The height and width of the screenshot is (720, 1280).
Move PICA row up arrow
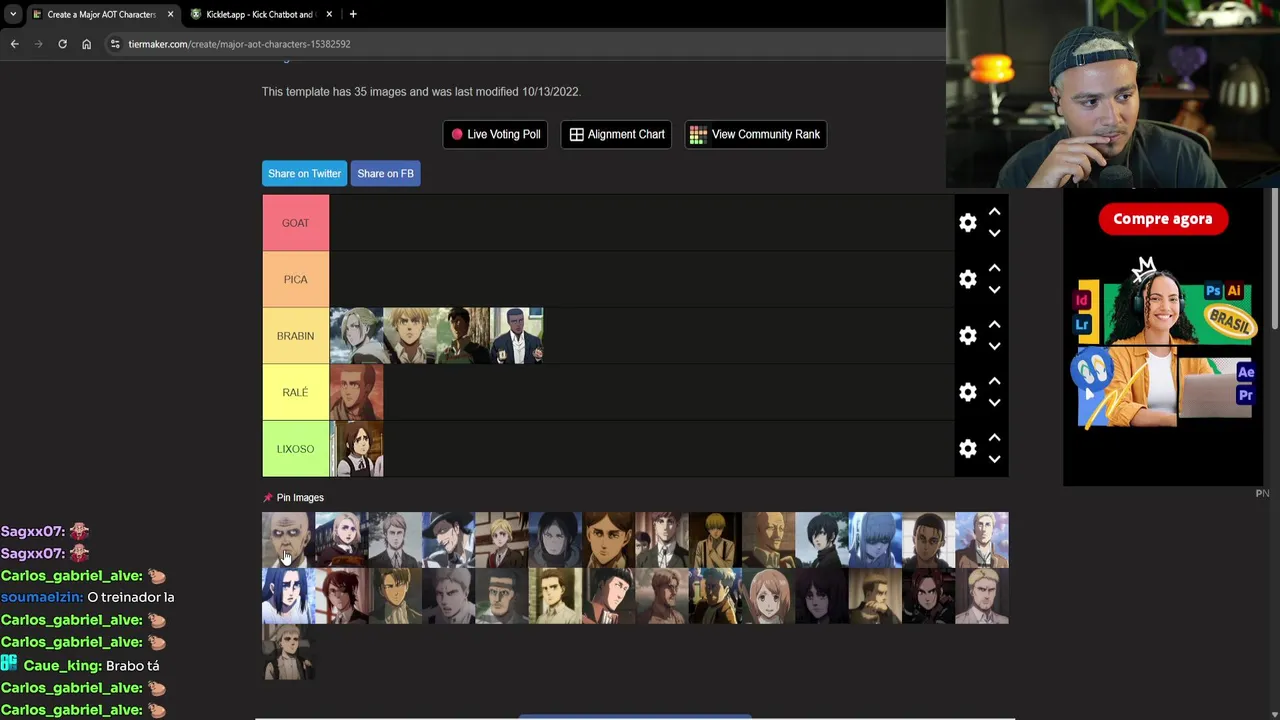tap(994, 268)
